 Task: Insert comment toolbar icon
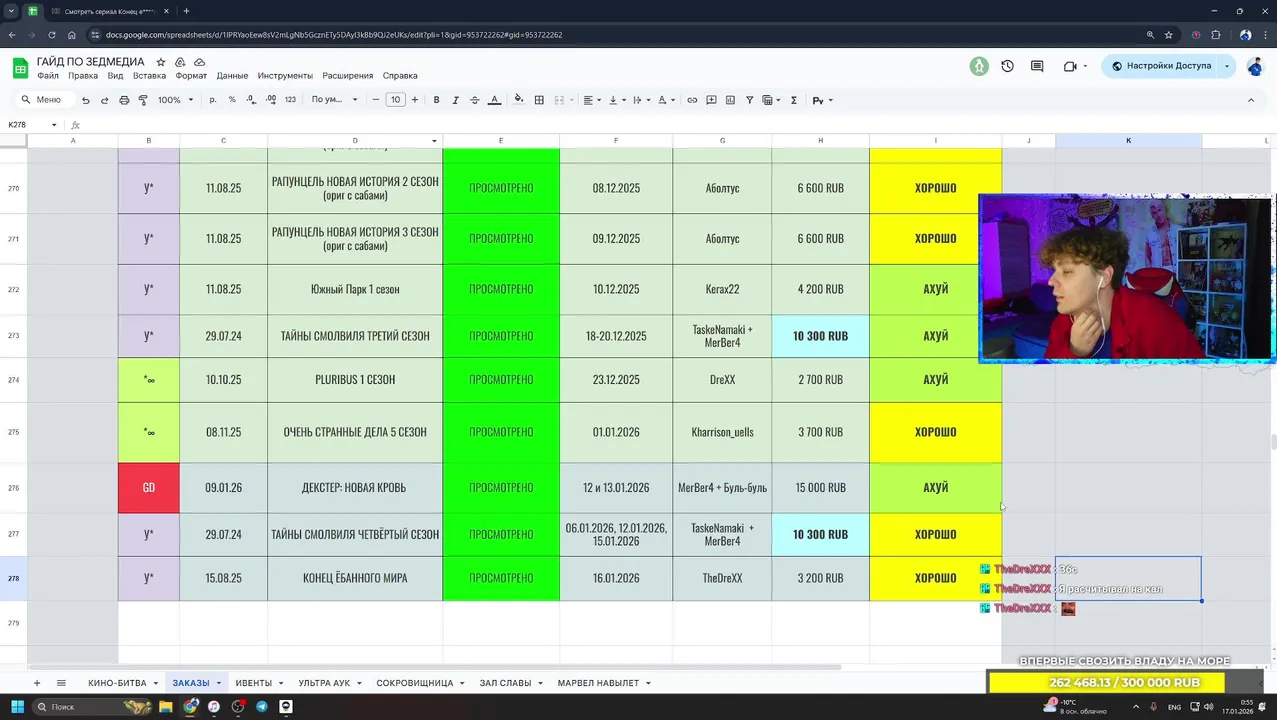click(711, 100)
